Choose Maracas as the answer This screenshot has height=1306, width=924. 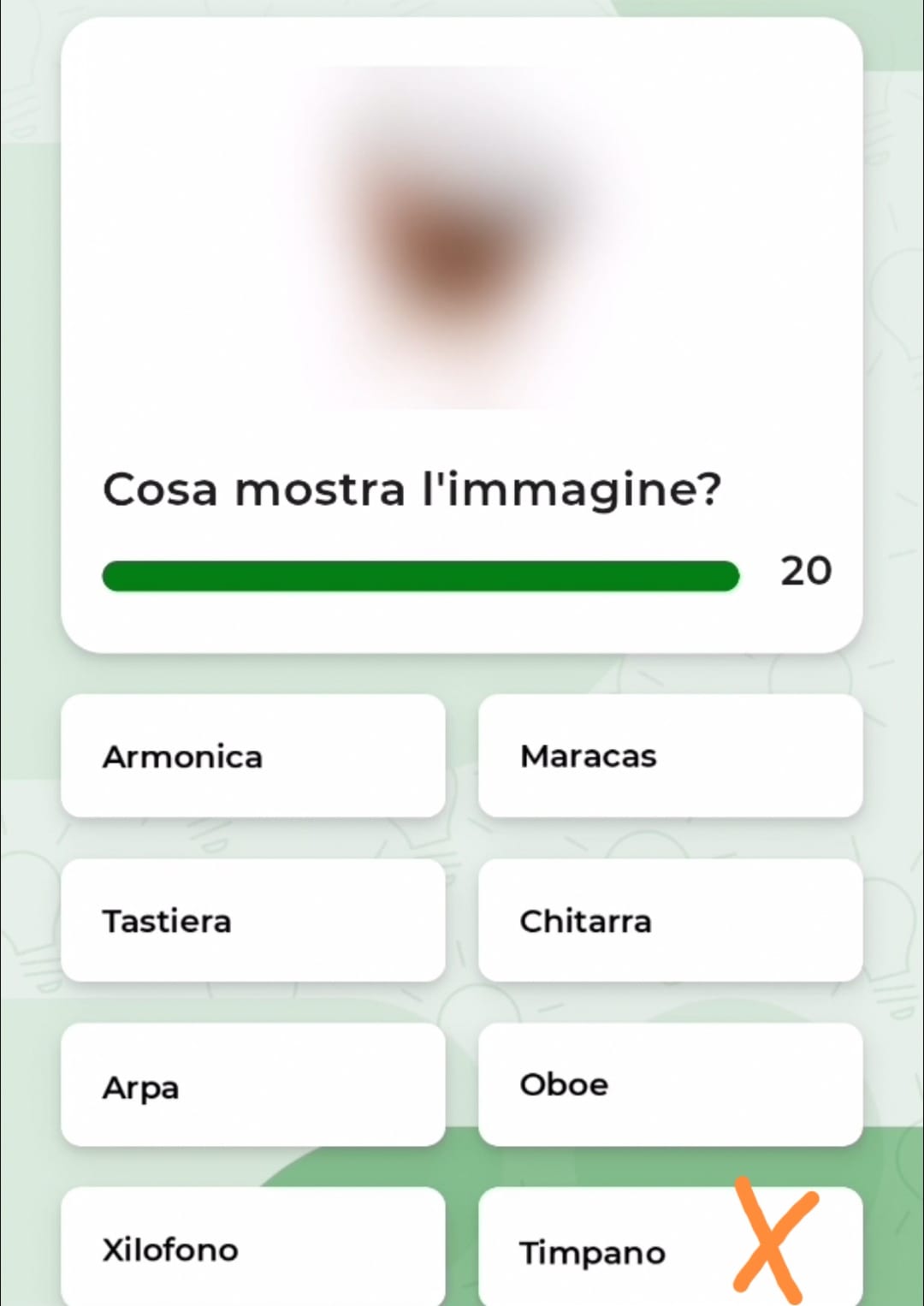click(670, 756)
